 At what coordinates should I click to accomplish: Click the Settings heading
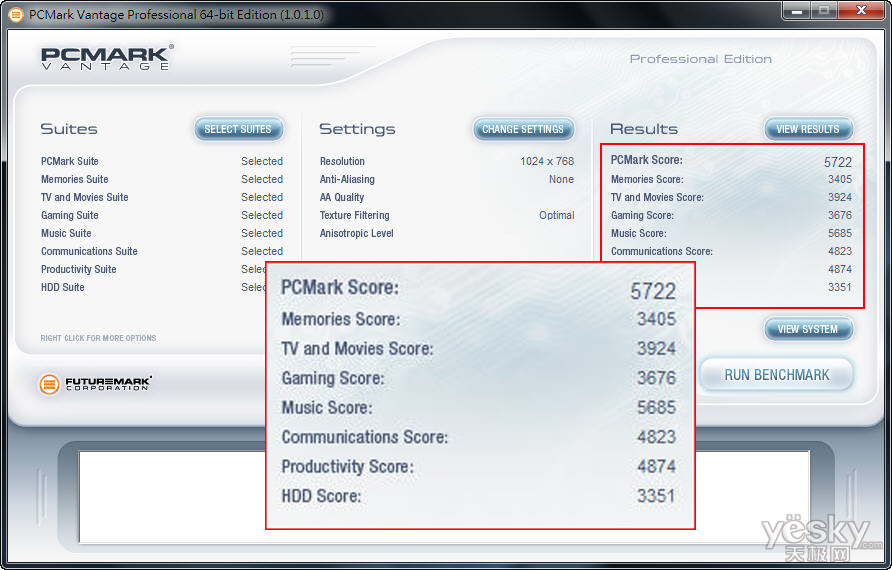pos(357,129)
